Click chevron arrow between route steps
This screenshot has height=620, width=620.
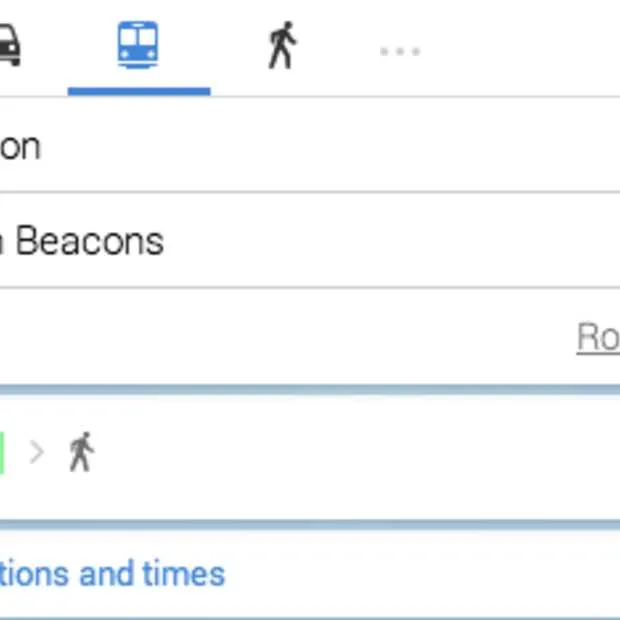click(37, 452)
